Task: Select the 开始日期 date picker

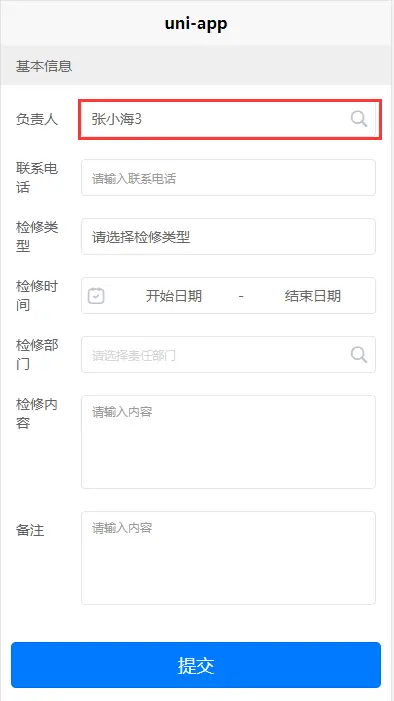Action: pos(174,296)
